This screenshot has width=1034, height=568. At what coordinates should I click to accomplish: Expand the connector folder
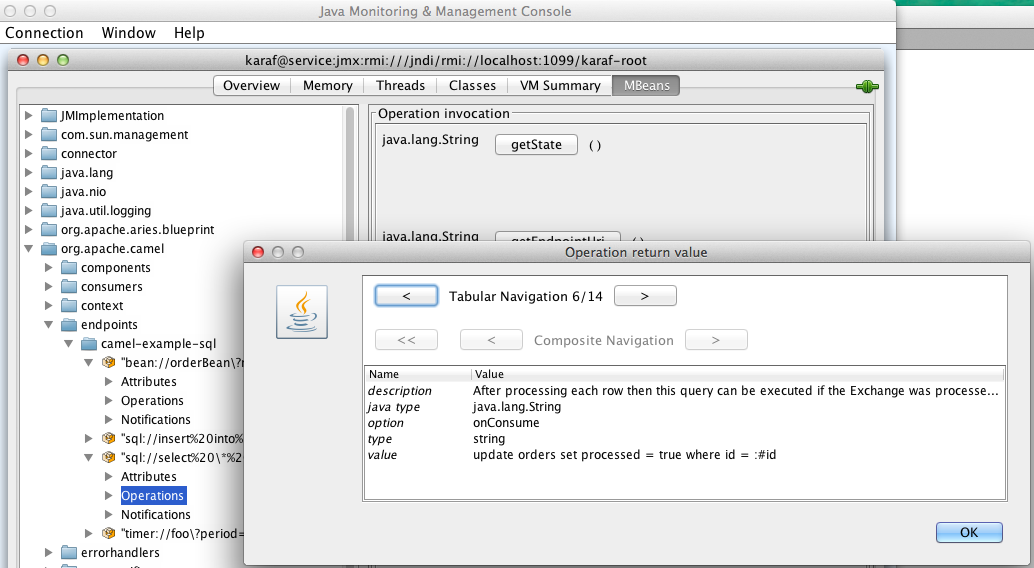28,154
